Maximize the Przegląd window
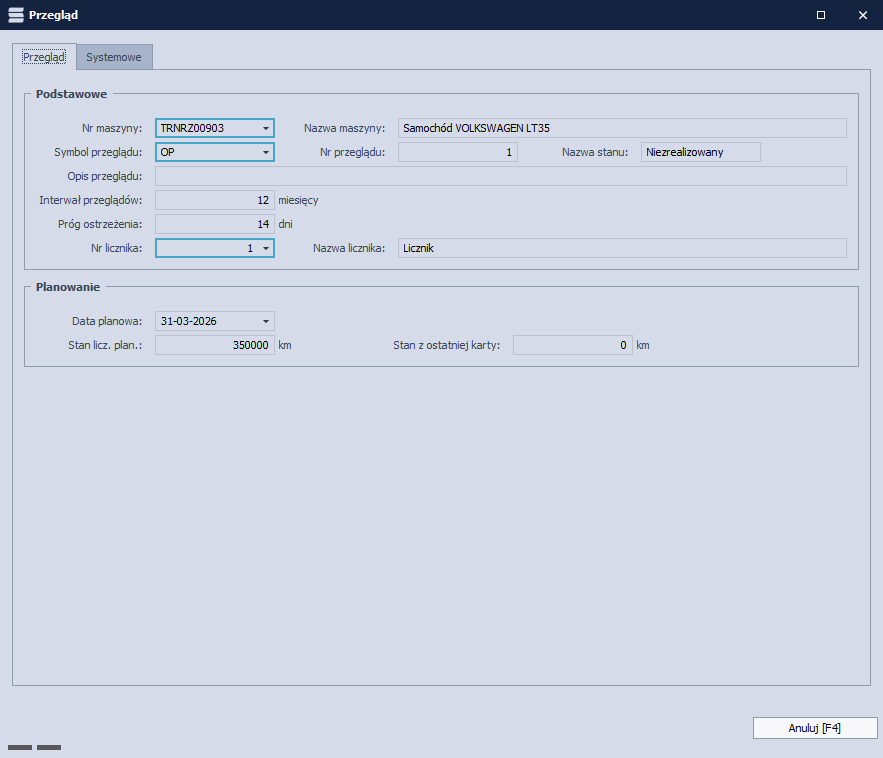 pyautogui.click(x=821, y=15)
